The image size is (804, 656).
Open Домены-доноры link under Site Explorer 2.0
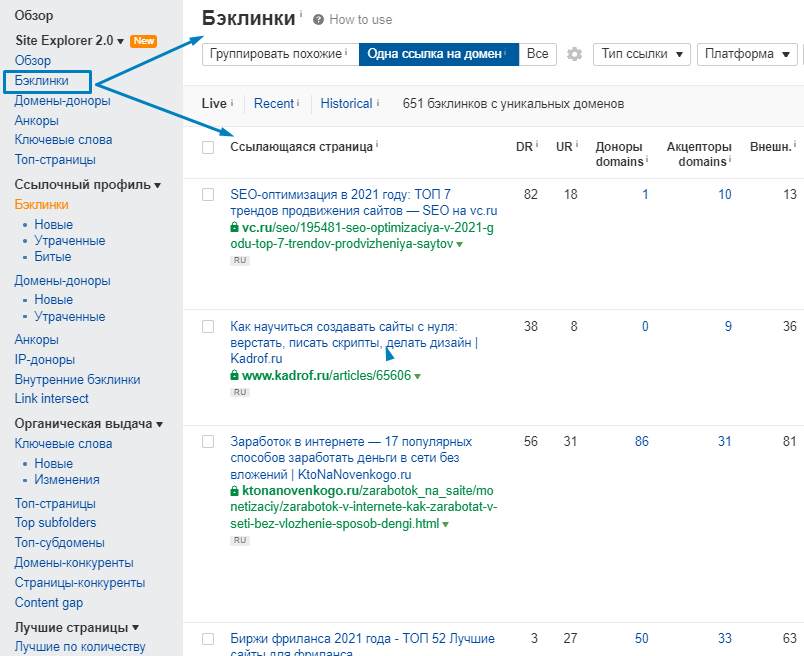[63, 101]
